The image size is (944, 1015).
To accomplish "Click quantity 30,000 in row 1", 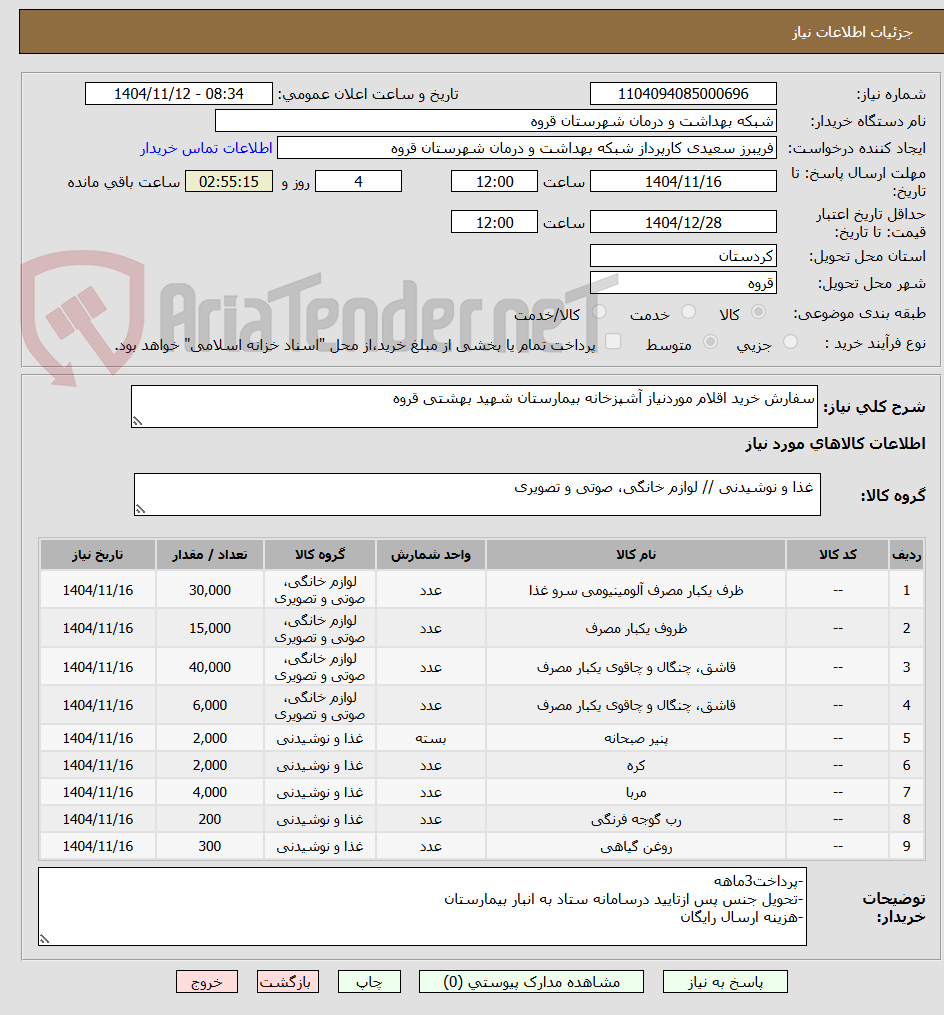I will click(x=210, y=590).
